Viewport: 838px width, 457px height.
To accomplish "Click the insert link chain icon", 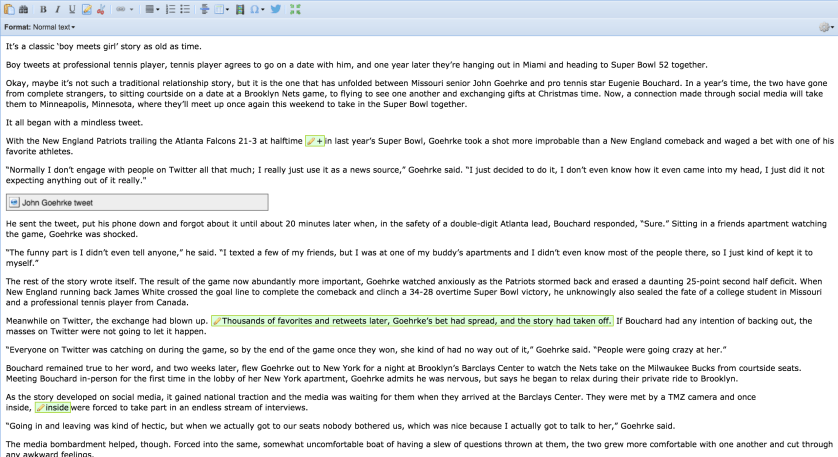I will (x=121, y=9).
